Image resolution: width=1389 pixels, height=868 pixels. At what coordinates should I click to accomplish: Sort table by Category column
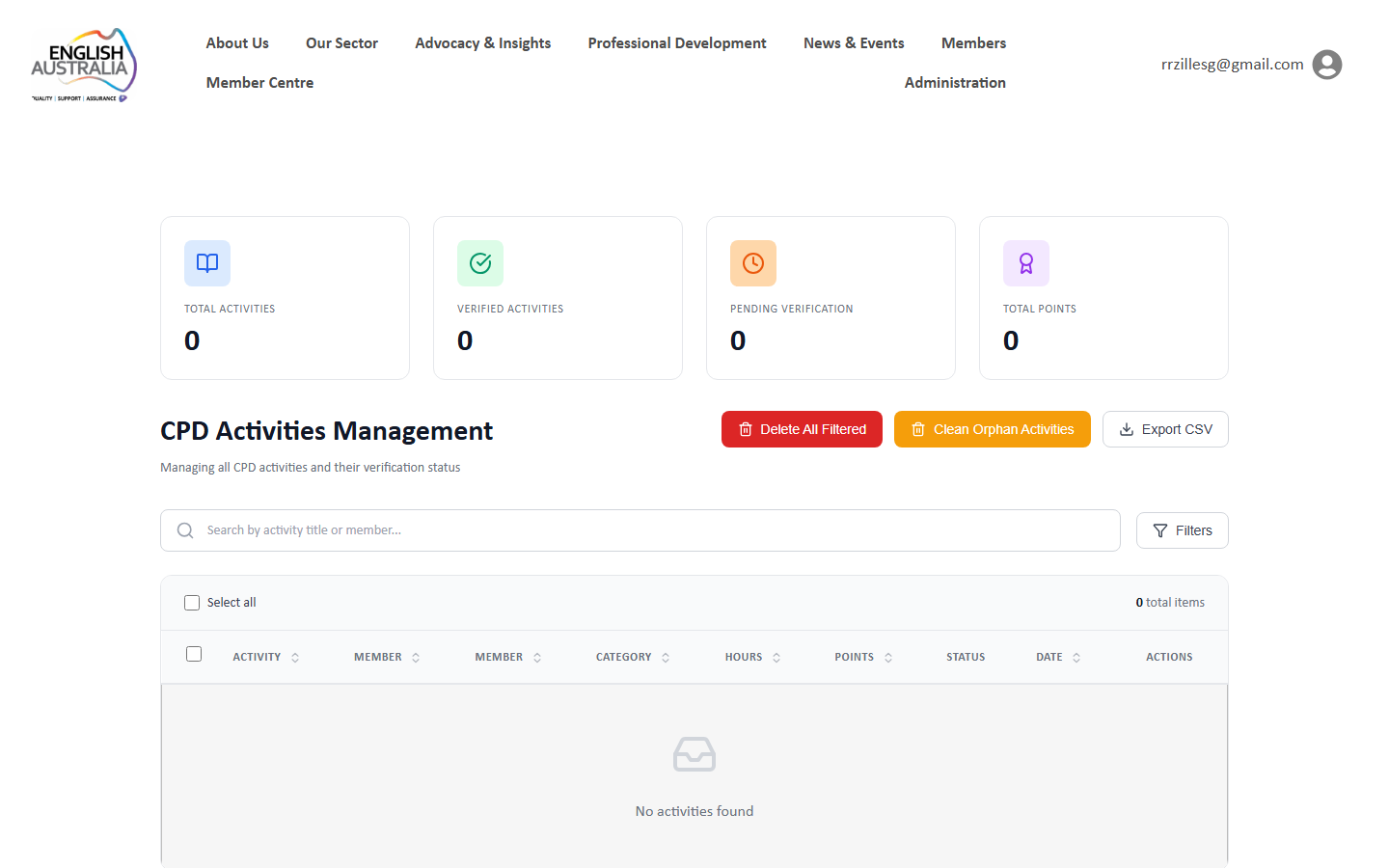[633, 657]
